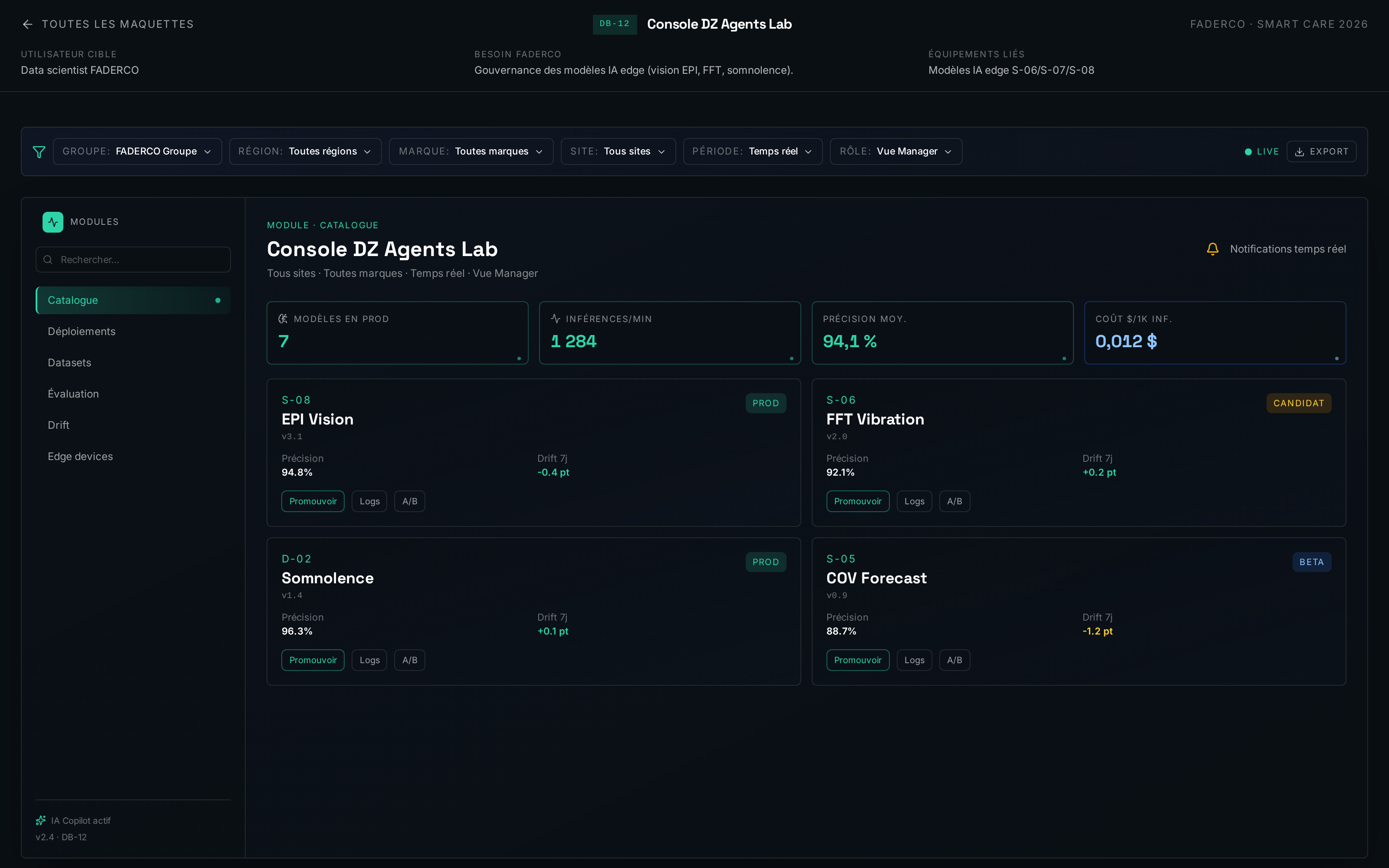The width and height of the screenshot is (1389, 868).
Task: Click the Rechercher search field
Action: click(133, 260)
